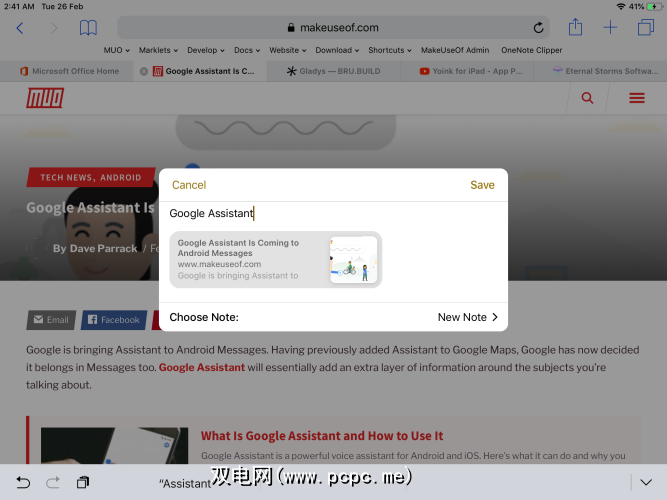Tap the Wi-Fi status icon
The image size is (667, 500).
pos(621,6)
